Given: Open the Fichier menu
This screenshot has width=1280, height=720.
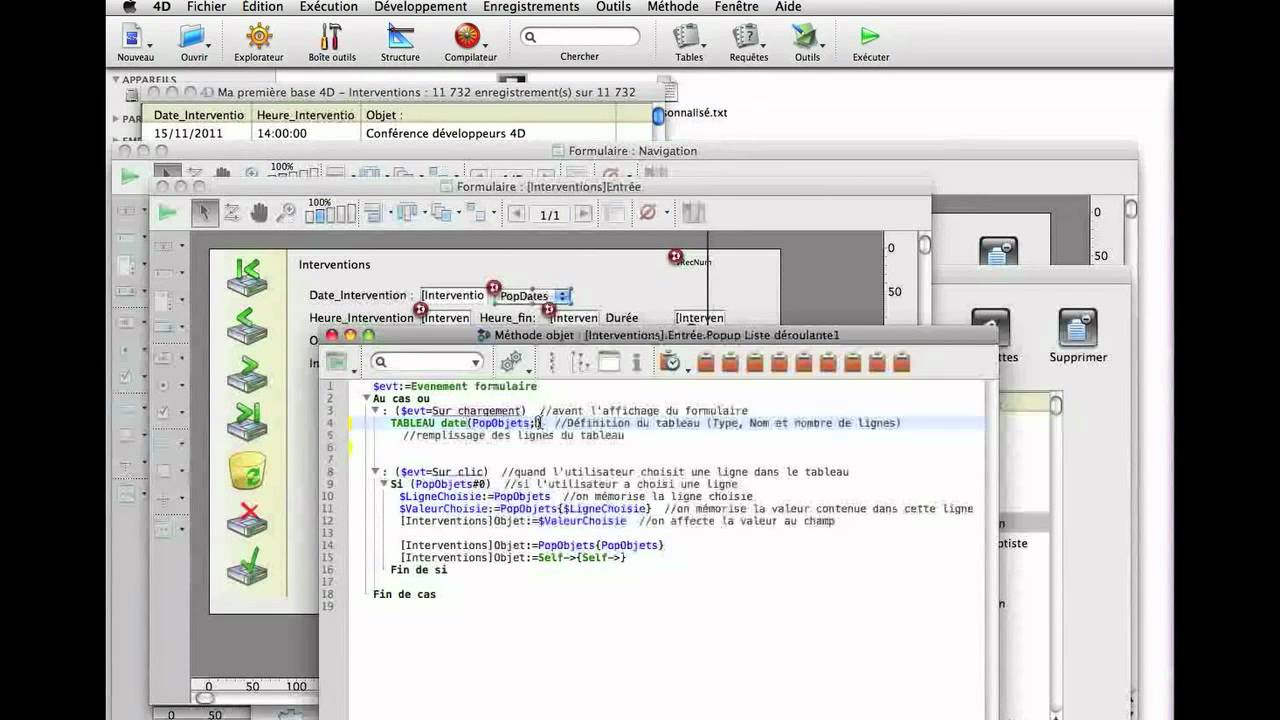Looking at the screenshot, I should point(206,7).
